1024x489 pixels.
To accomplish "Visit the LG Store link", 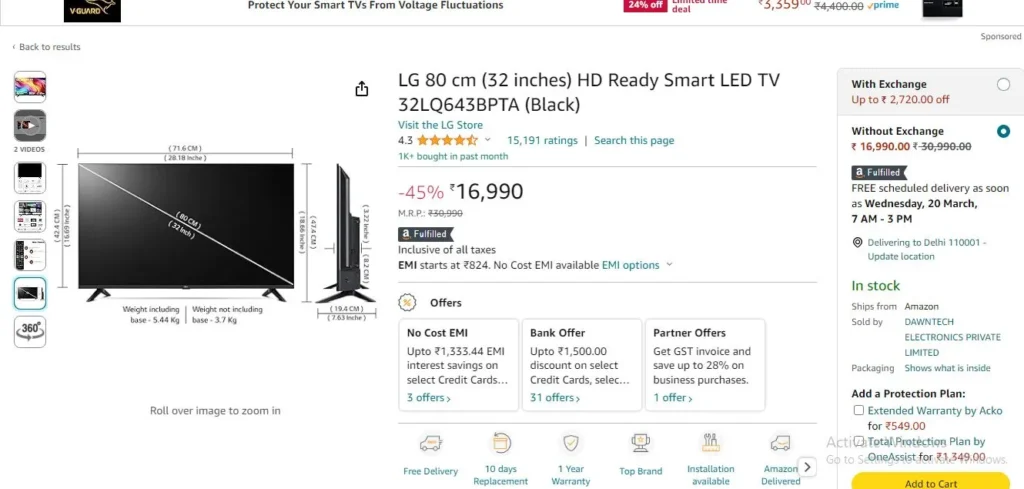I will 441,125.
